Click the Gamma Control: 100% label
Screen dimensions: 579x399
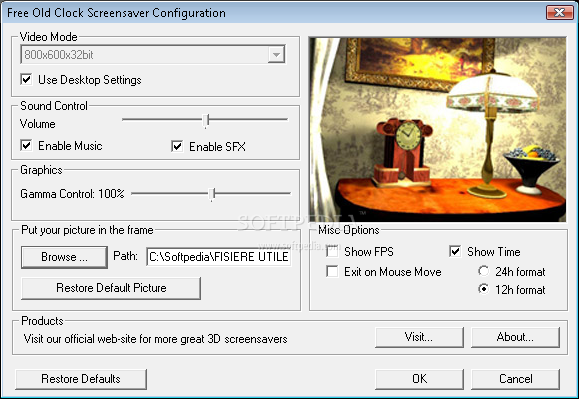click(x=72, y=194)
